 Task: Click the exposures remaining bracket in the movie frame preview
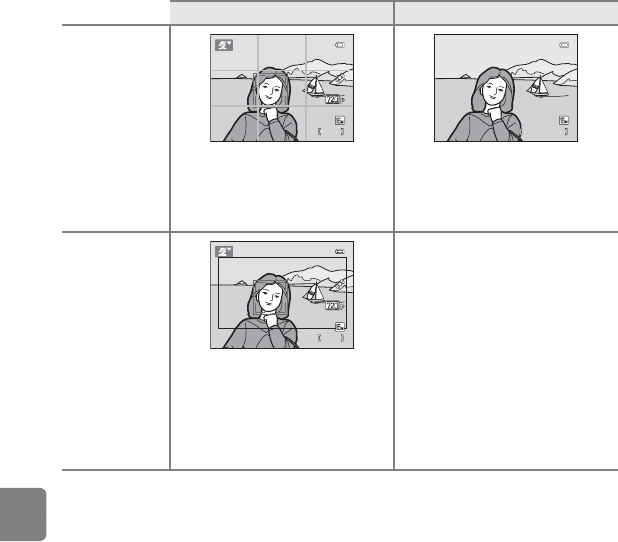[331, 338]
